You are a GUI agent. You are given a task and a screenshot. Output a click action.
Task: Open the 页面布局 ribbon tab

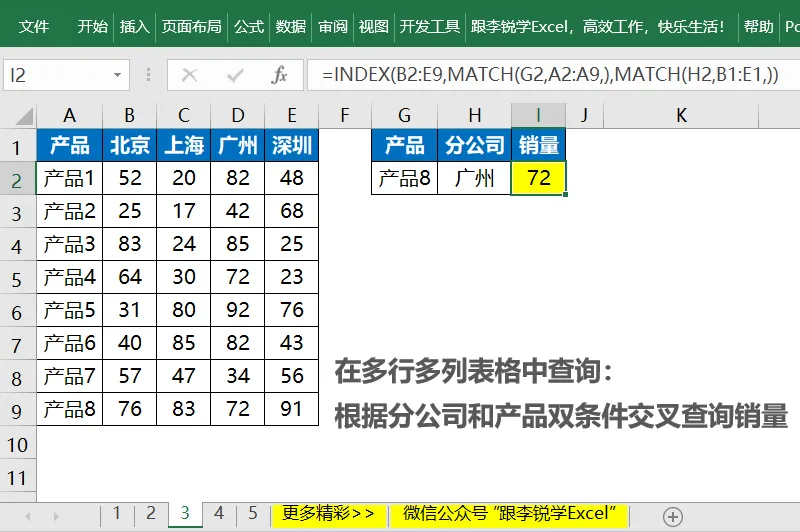tap(192, 26)
